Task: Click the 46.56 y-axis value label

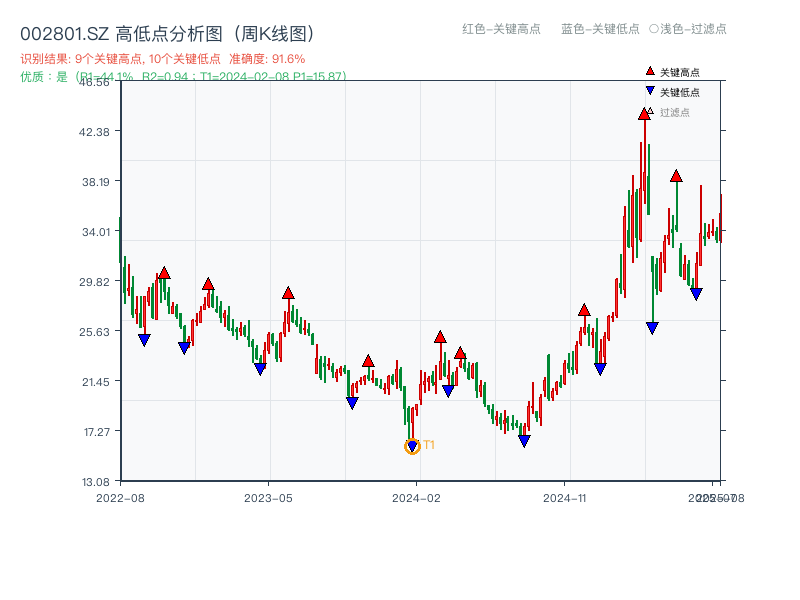Action: [95, 85]
